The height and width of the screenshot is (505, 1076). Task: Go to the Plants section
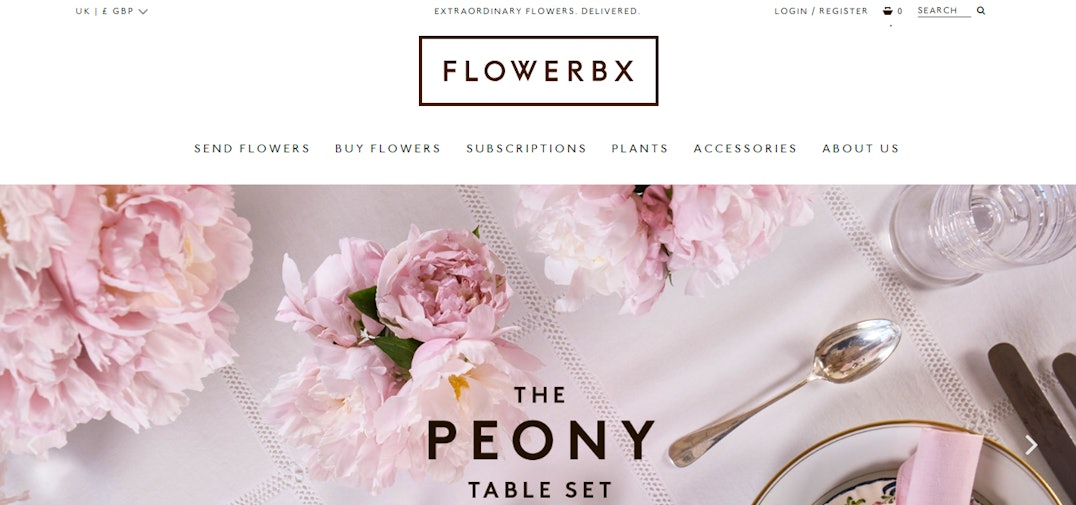pos(640,148)
